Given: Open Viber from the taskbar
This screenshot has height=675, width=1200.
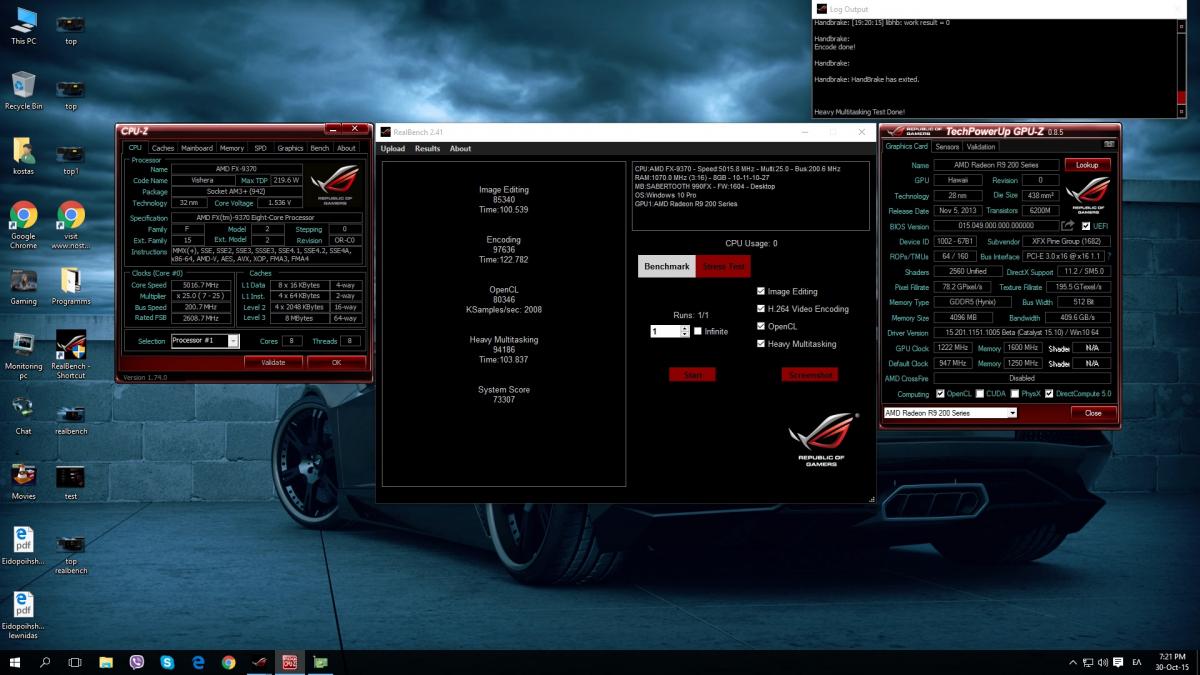Looking at the screenshot, I should tap(136, 662).
